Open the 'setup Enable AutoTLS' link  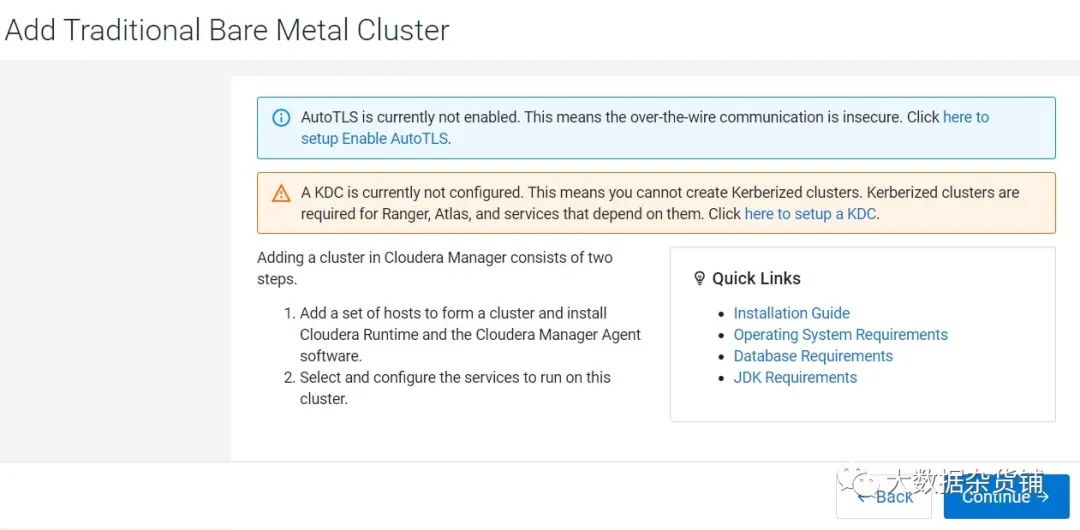[375, 139]
